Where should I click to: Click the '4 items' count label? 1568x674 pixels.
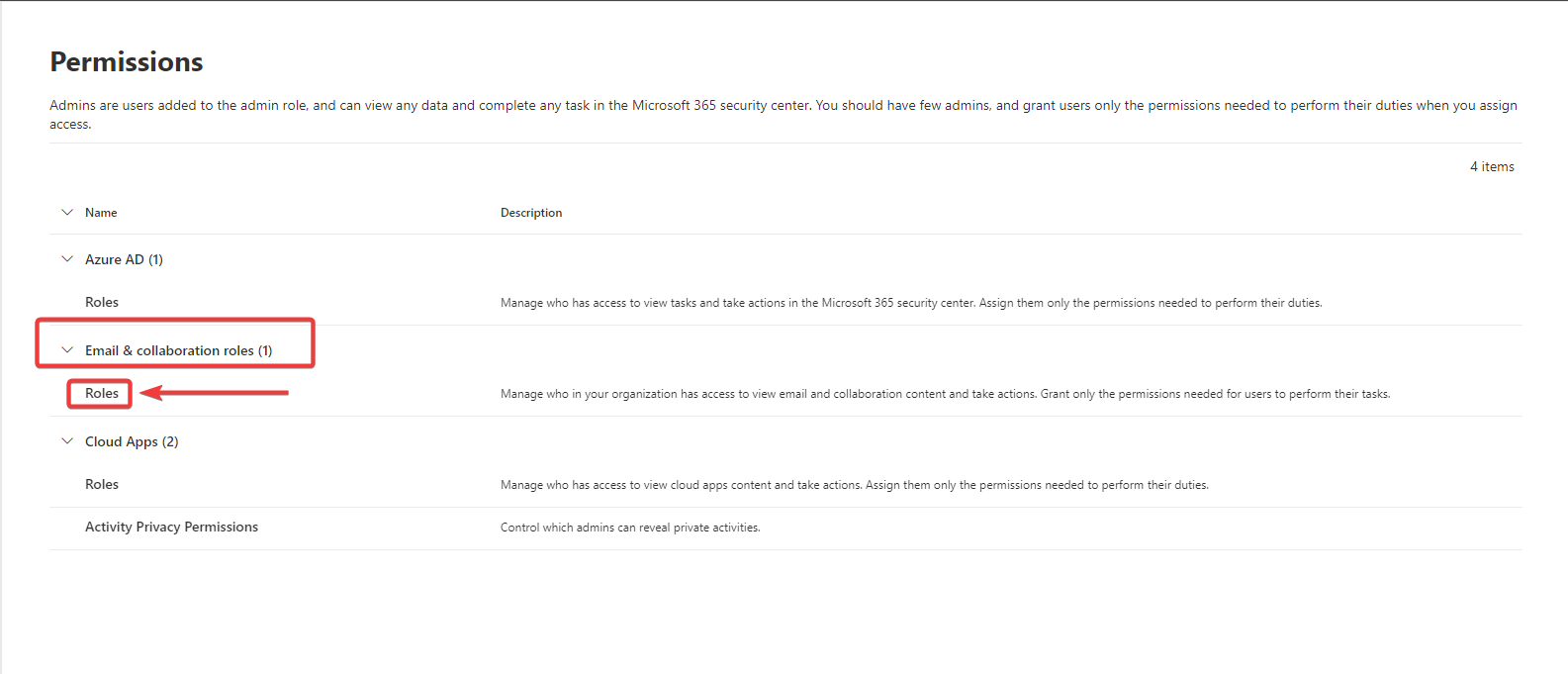pyautogui.click(x=1492, y=167)
